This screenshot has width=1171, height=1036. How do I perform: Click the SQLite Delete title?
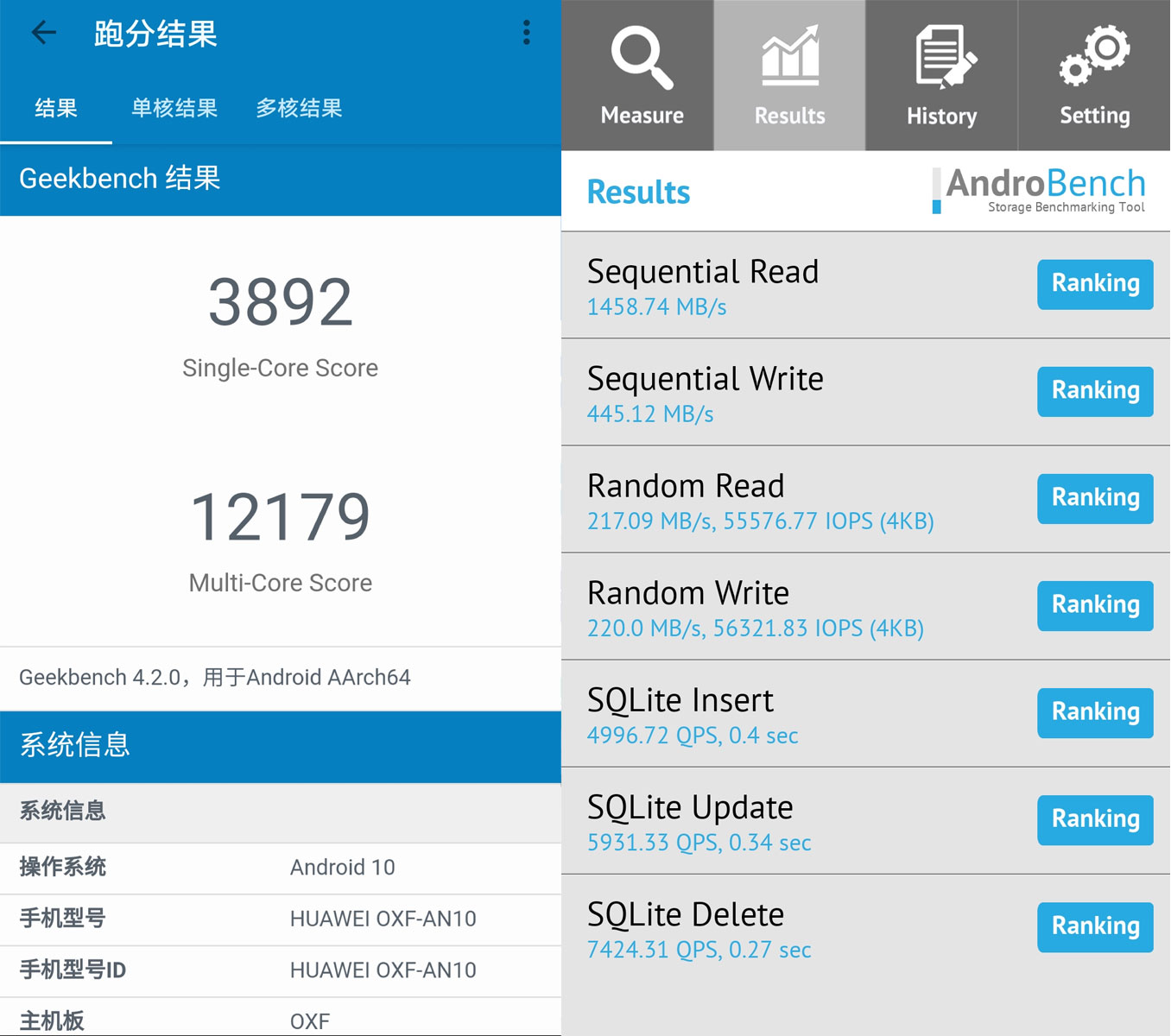(x=686, y=914)
